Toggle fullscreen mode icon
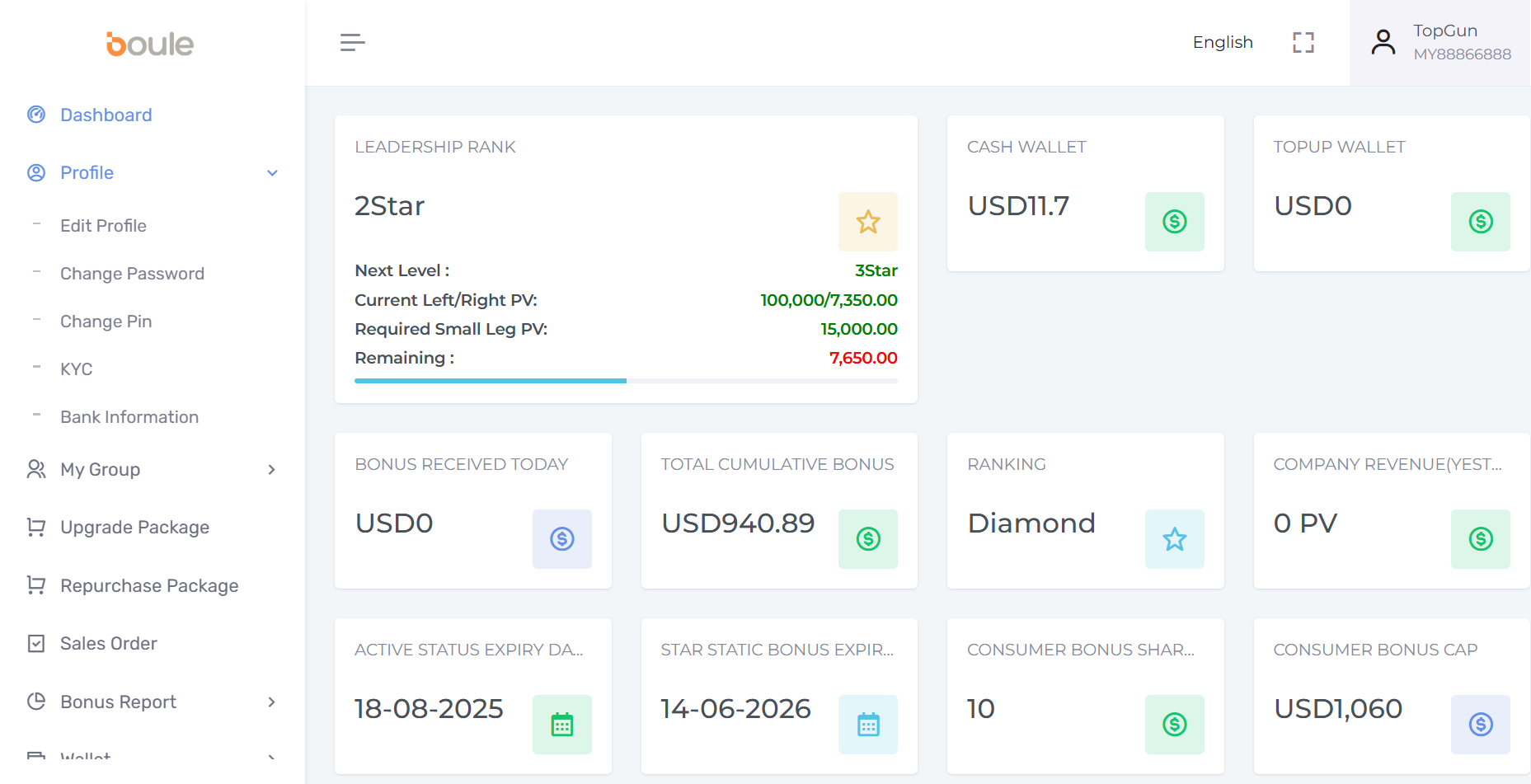This screenshot has width=1531, height=784. [1303, 43]
